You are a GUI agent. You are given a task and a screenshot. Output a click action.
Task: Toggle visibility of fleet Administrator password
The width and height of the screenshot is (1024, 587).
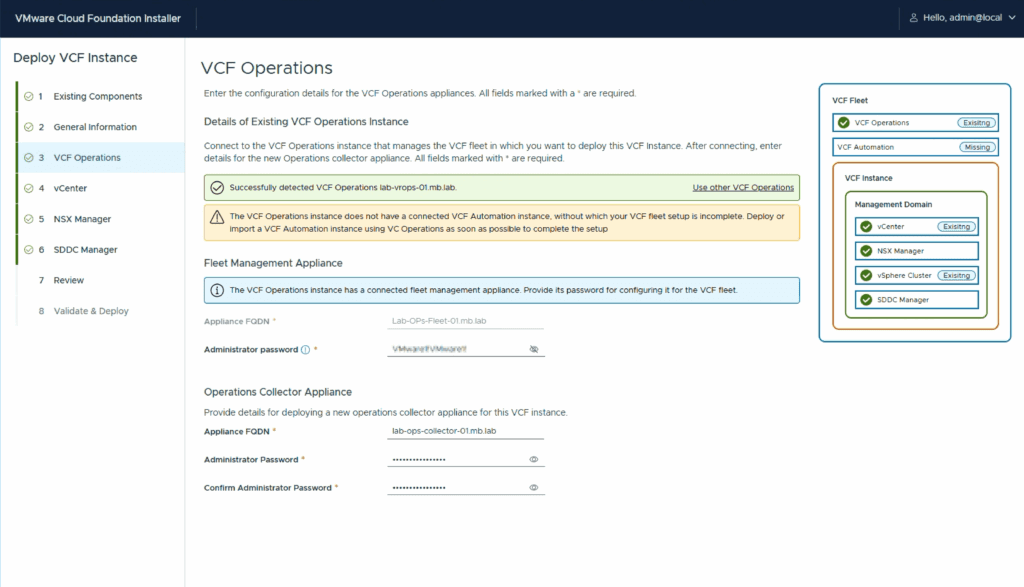[x=534, y=350]
